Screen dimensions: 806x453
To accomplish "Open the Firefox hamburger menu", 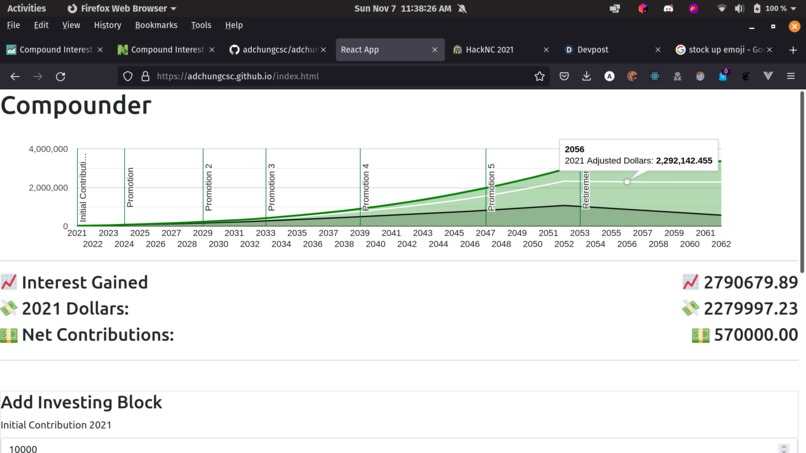I will pos(791,76).
